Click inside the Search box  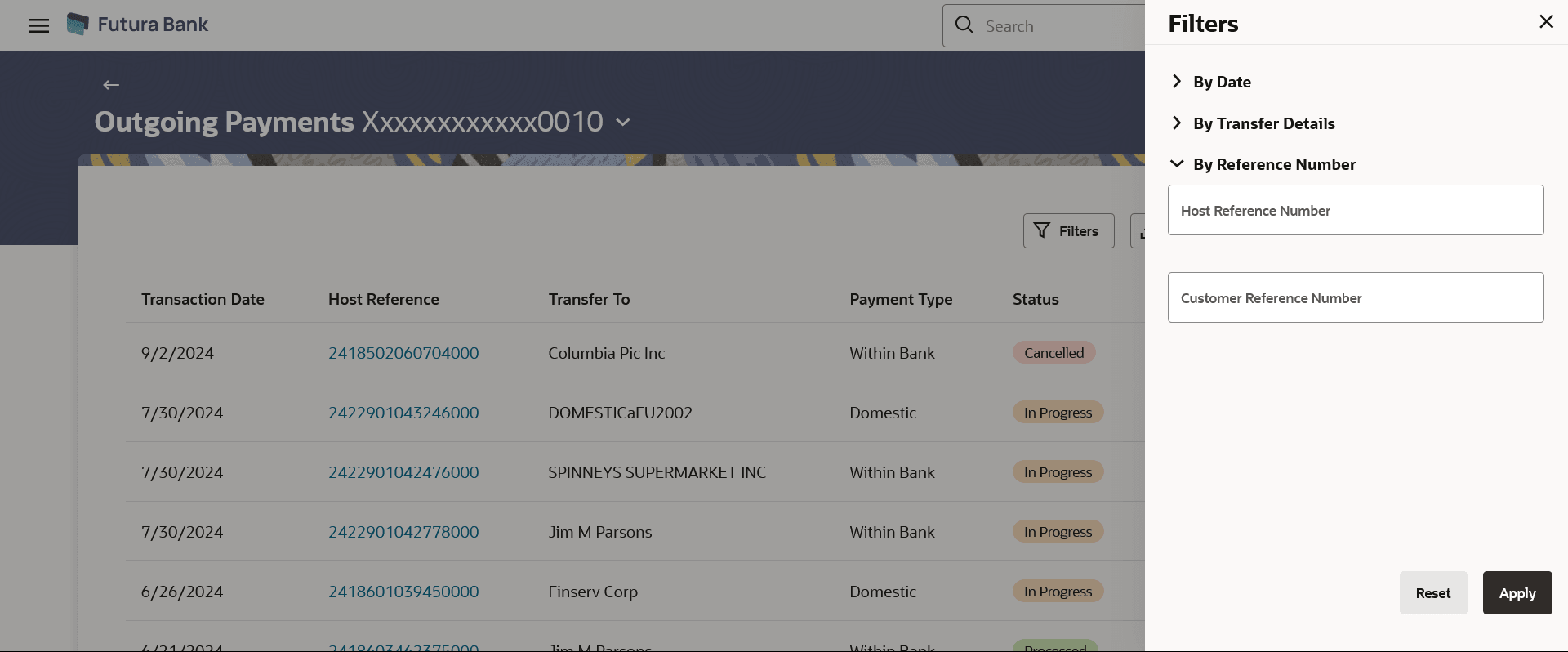click(x=1053, y=26)
